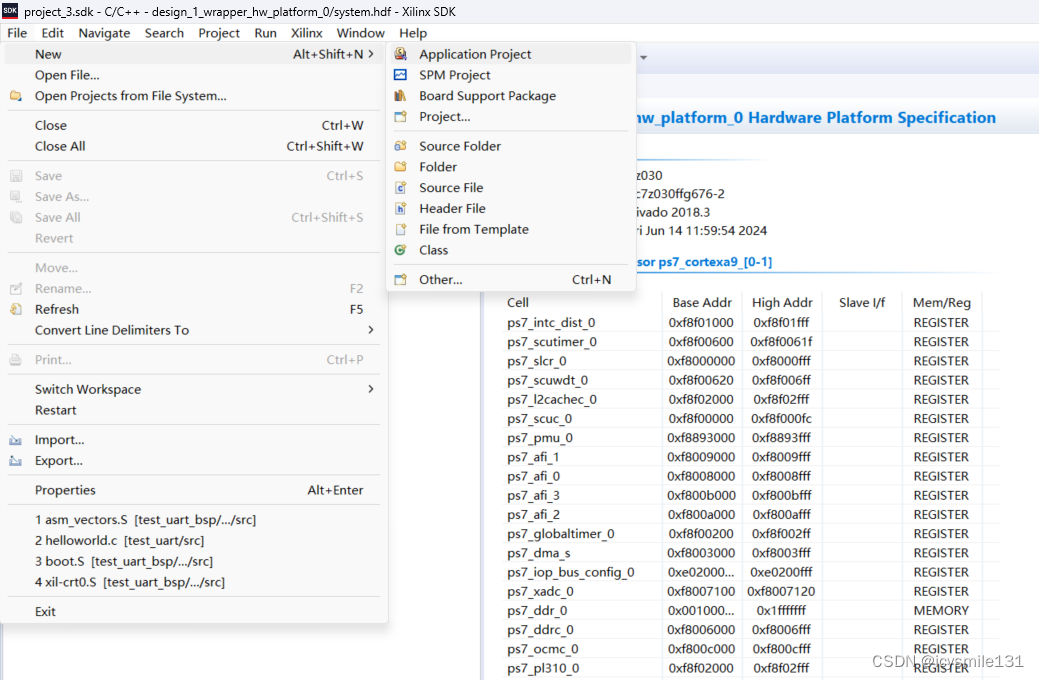Viewport: 1039px width, 680px height.
Task: Click the Slave I/f column header
Action: click(861, 303)
